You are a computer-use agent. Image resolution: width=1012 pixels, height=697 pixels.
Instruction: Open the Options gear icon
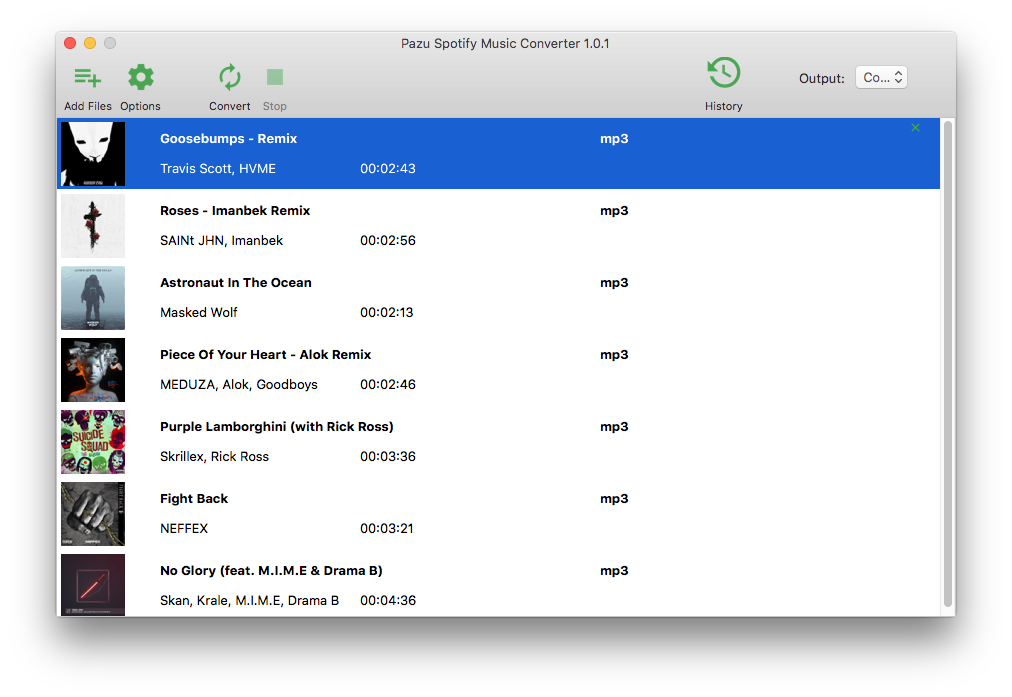[140, 78]
